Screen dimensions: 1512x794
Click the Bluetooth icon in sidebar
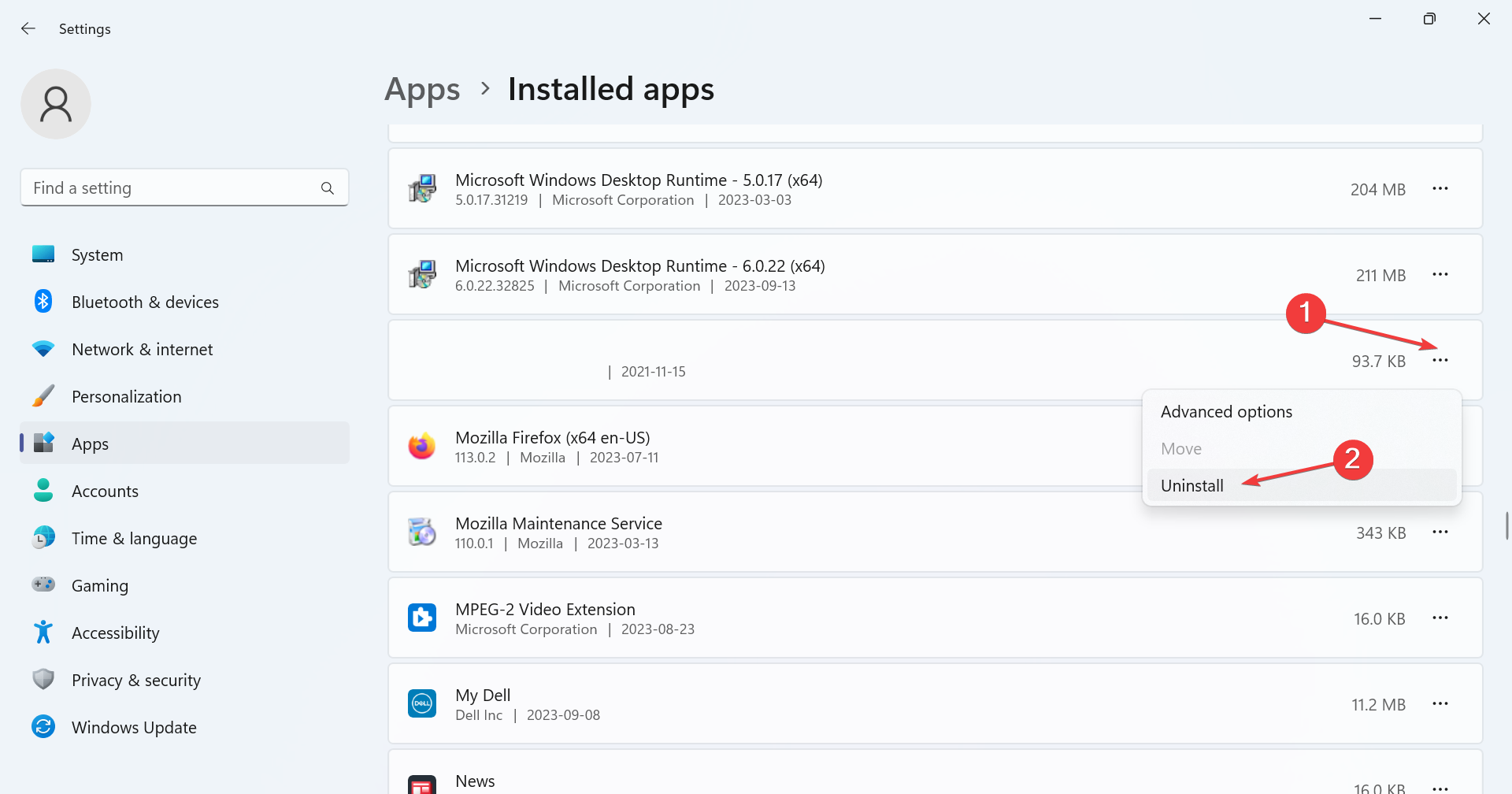click(43, 301)
